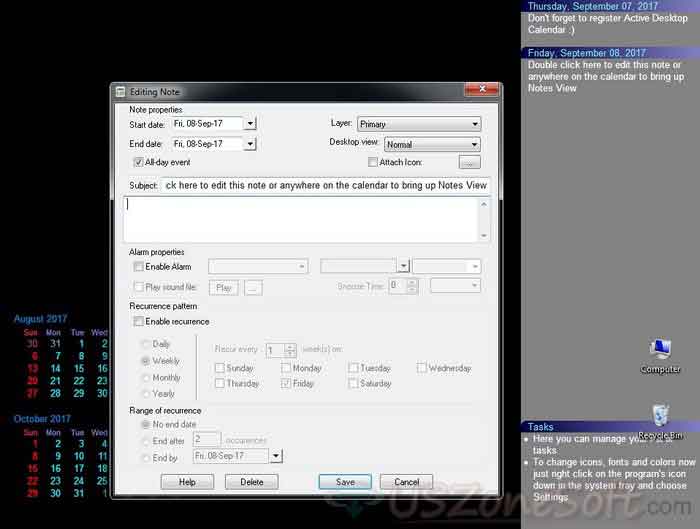
Task: Click day 23 in October 2017 calendar
Action: tap(55, 481)
